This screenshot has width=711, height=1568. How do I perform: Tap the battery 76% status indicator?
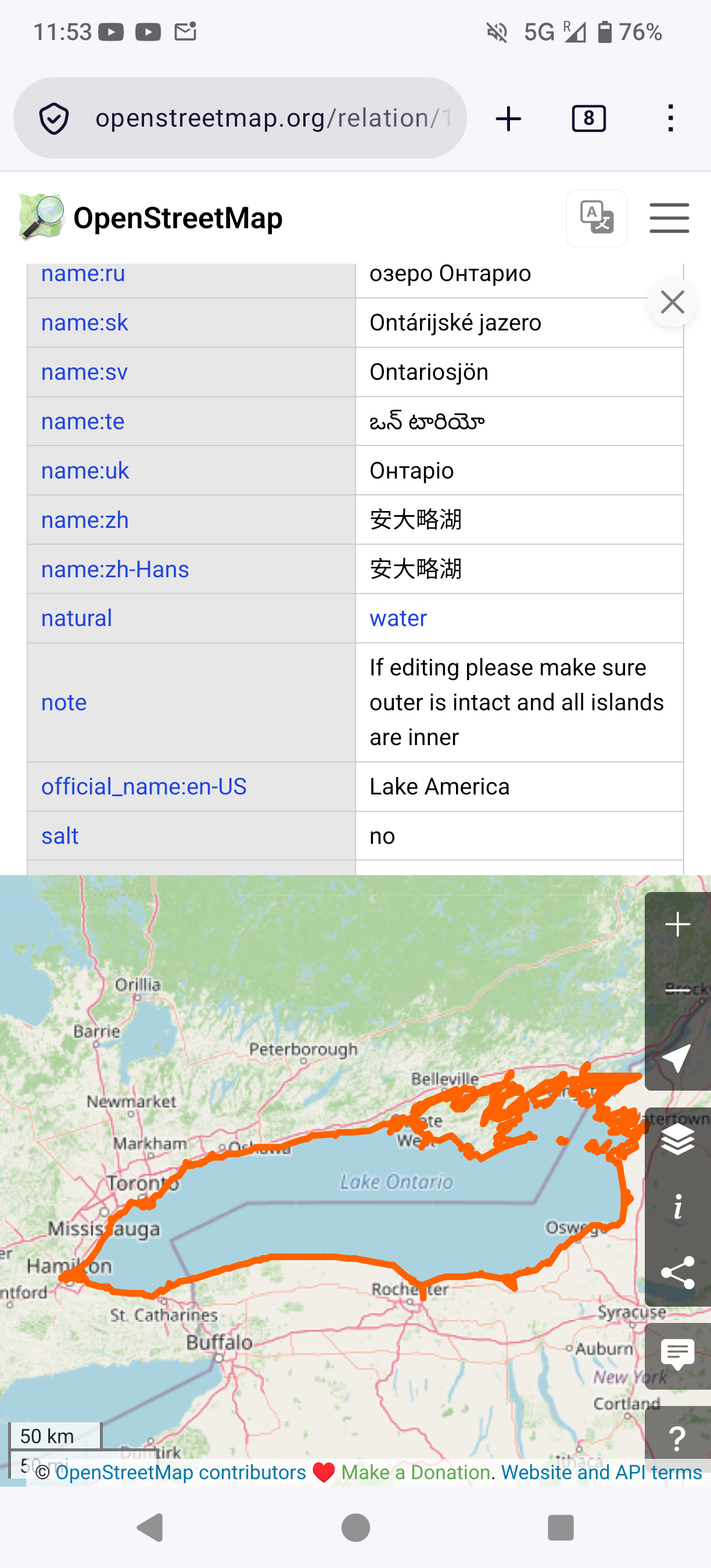[x=631, y=32]
